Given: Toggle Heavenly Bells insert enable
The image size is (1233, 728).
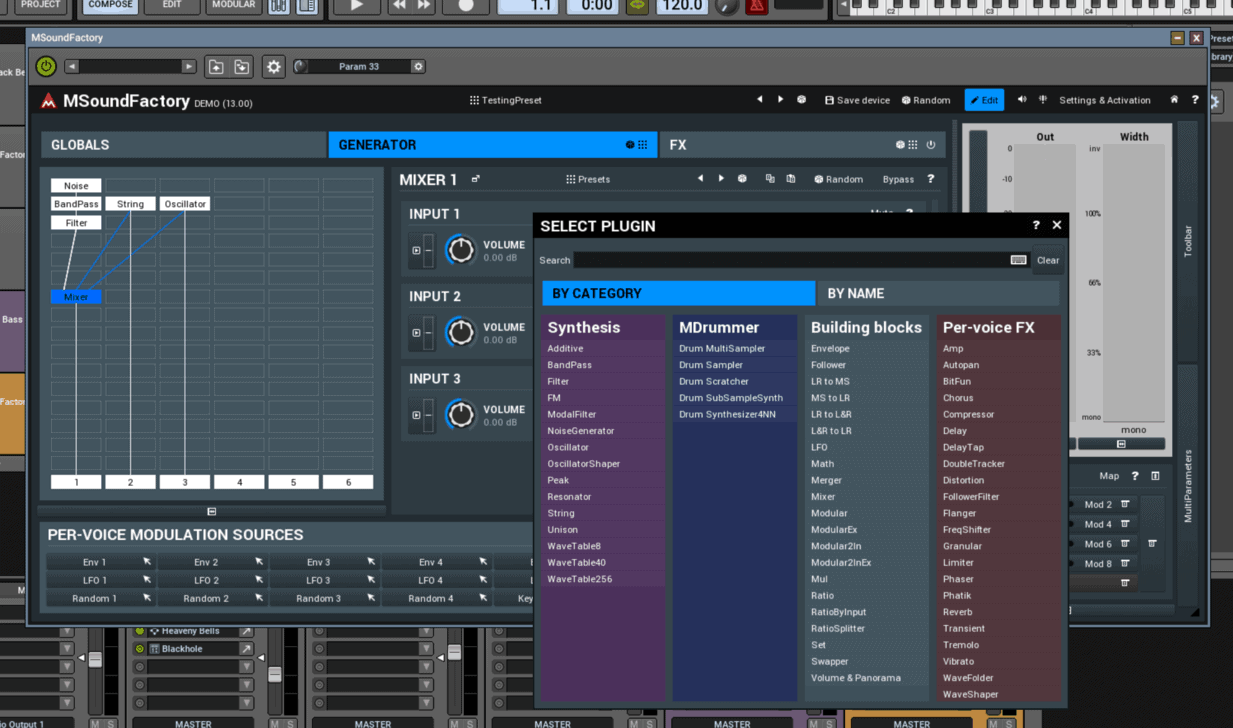Looking at the screenshot, I should [x=140, y=631].
